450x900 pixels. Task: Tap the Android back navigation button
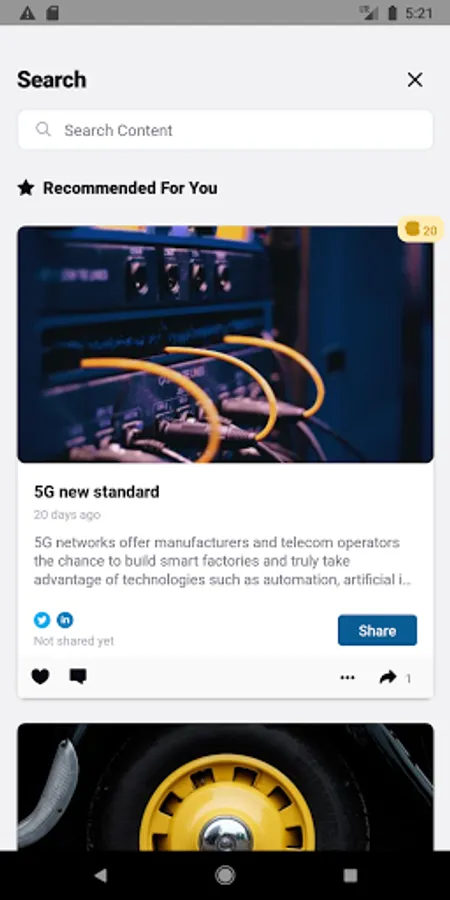coord(100,875)
